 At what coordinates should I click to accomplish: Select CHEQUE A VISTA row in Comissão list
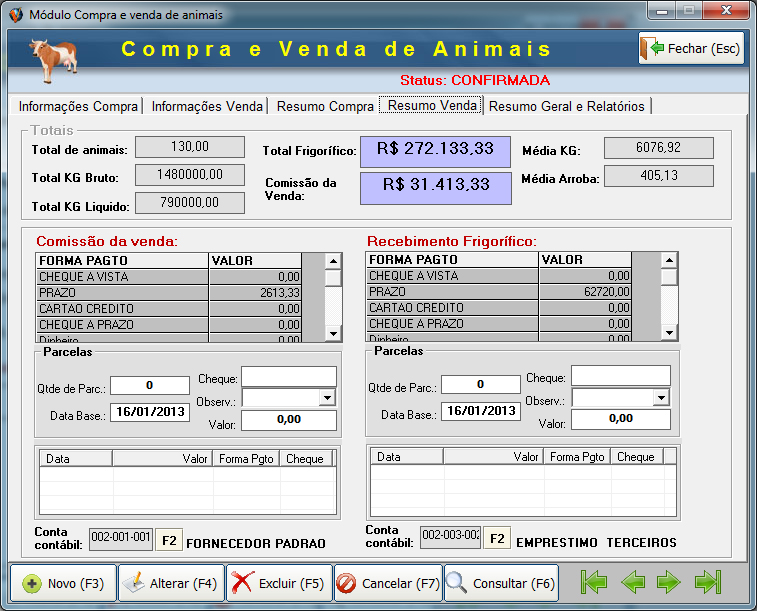169,277
